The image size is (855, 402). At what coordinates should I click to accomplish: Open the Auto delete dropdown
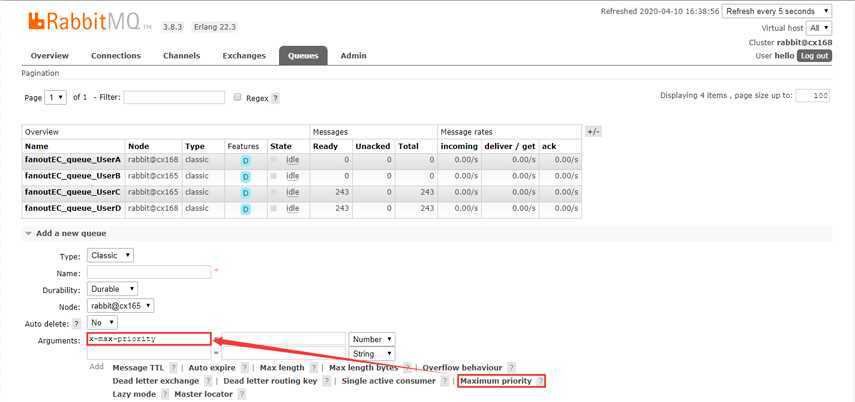(102, 323)
